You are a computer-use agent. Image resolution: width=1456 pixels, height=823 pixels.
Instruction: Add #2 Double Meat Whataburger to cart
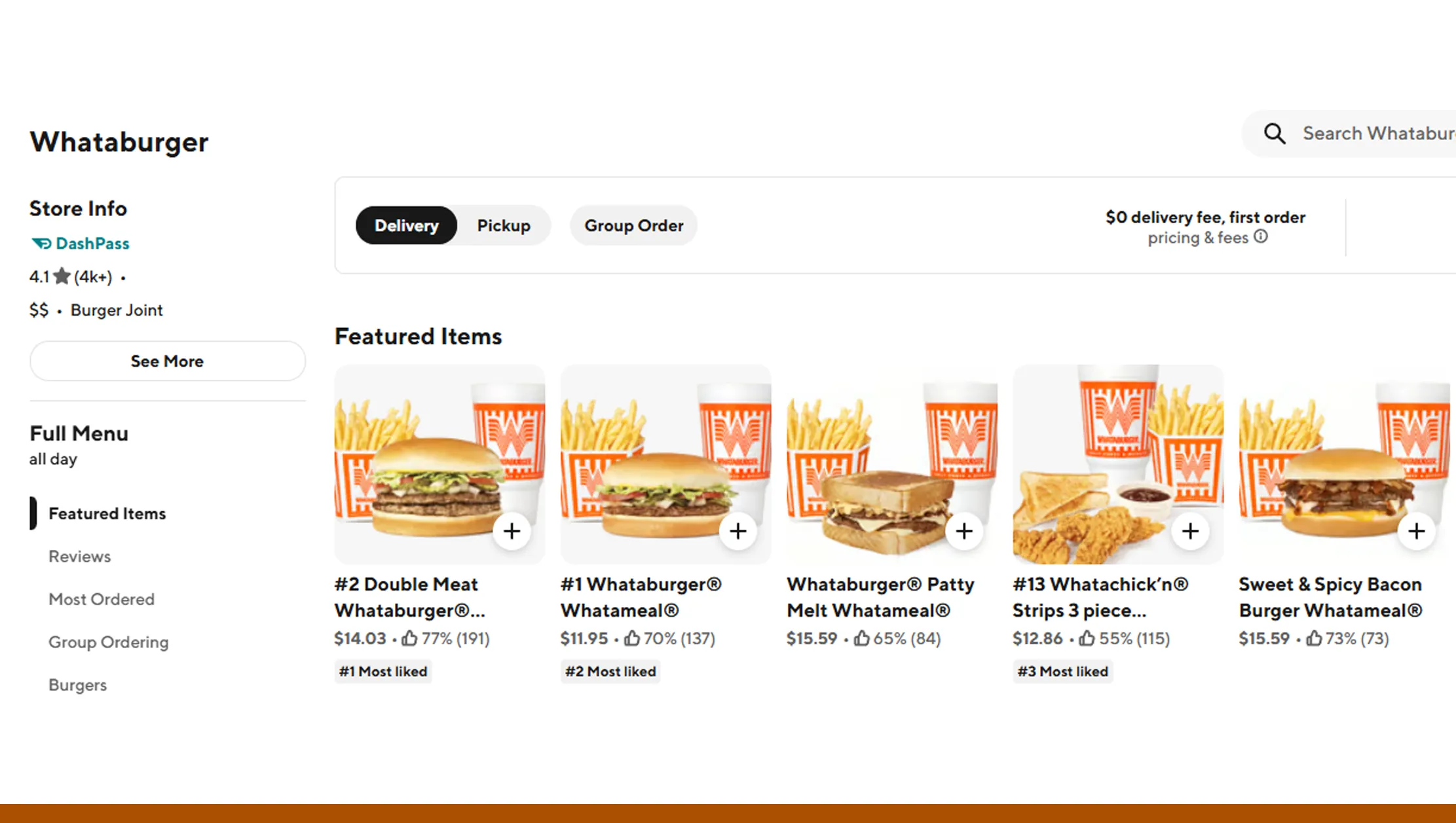pos(512,531)
